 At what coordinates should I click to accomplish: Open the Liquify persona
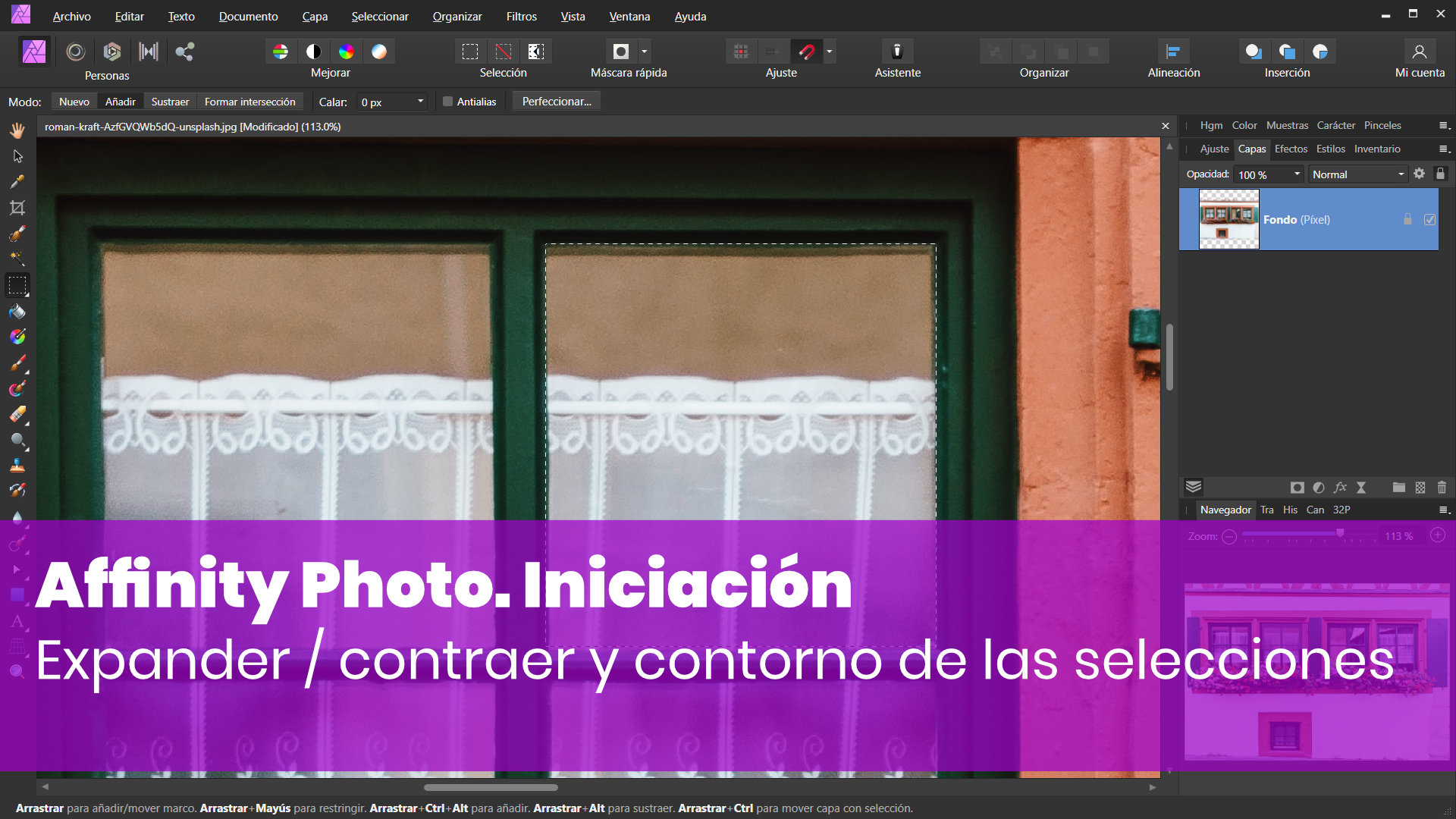click(x=75, y=52)
